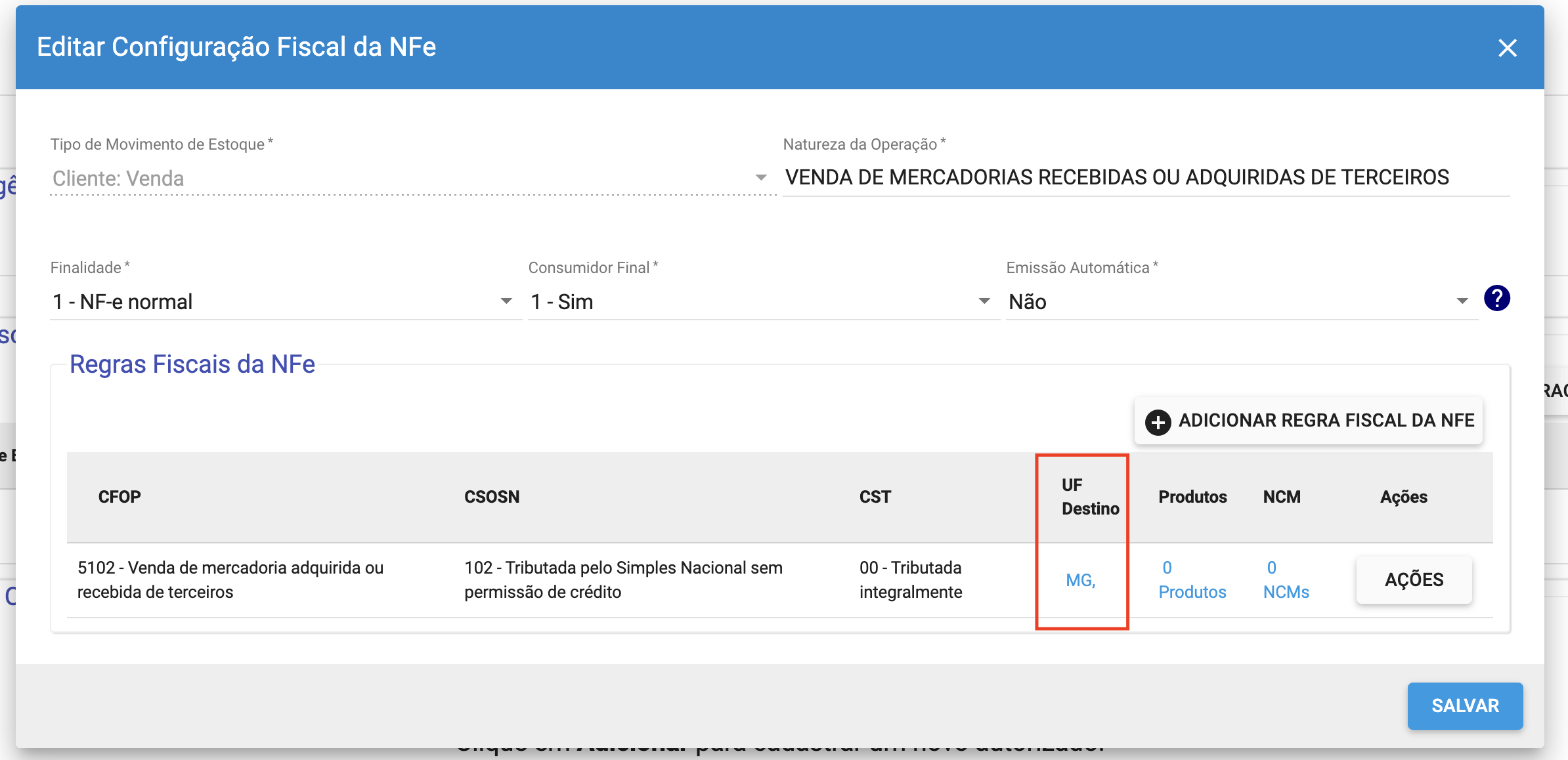Click the 5102 Venda de mercadoria cell

[230, 580]
